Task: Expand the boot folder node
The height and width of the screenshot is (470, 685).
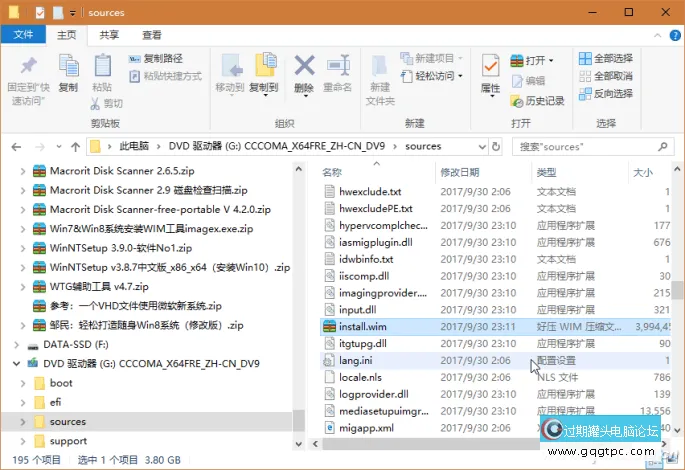Action: pyautogui.click(x=23, y=383)
